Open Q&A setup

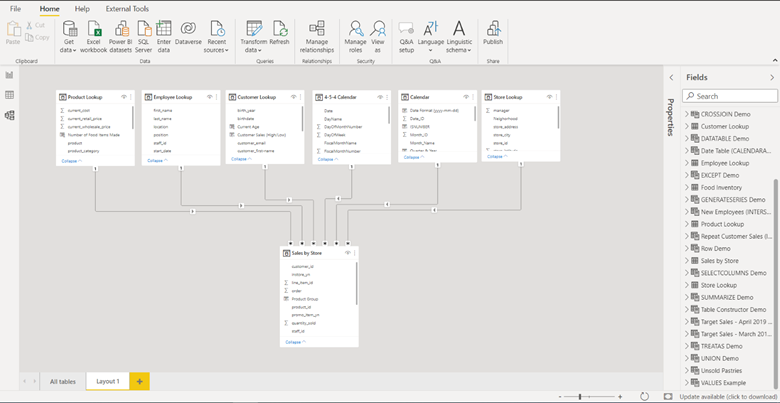[x=406, y=37]
